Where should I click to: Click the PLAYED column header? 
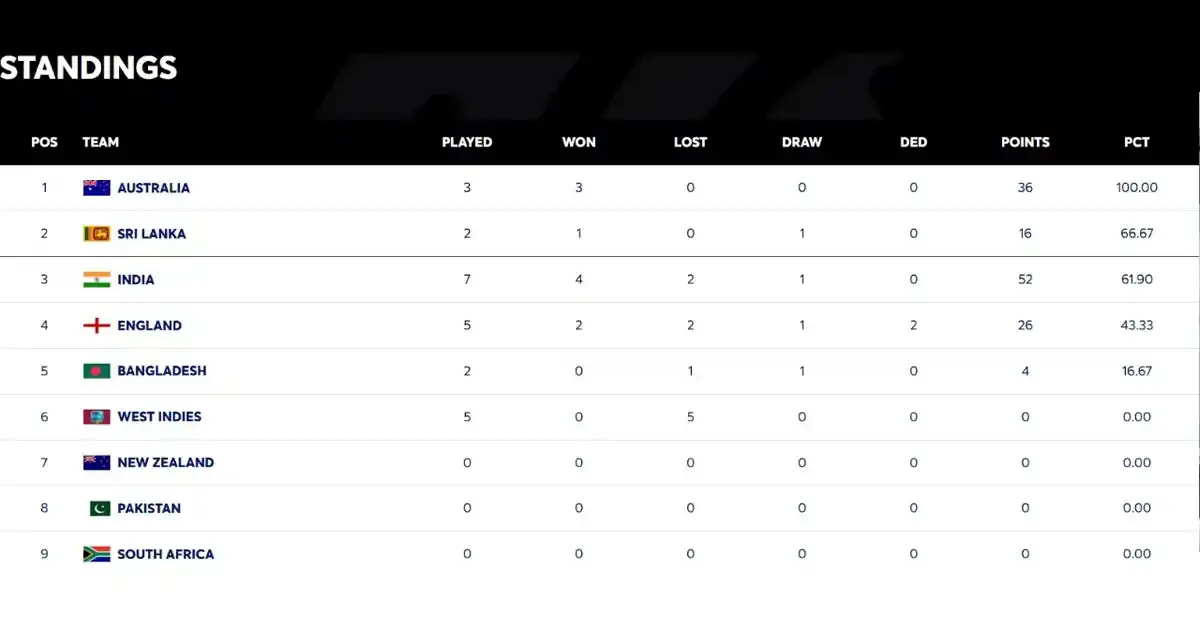(x=467, y=142)
